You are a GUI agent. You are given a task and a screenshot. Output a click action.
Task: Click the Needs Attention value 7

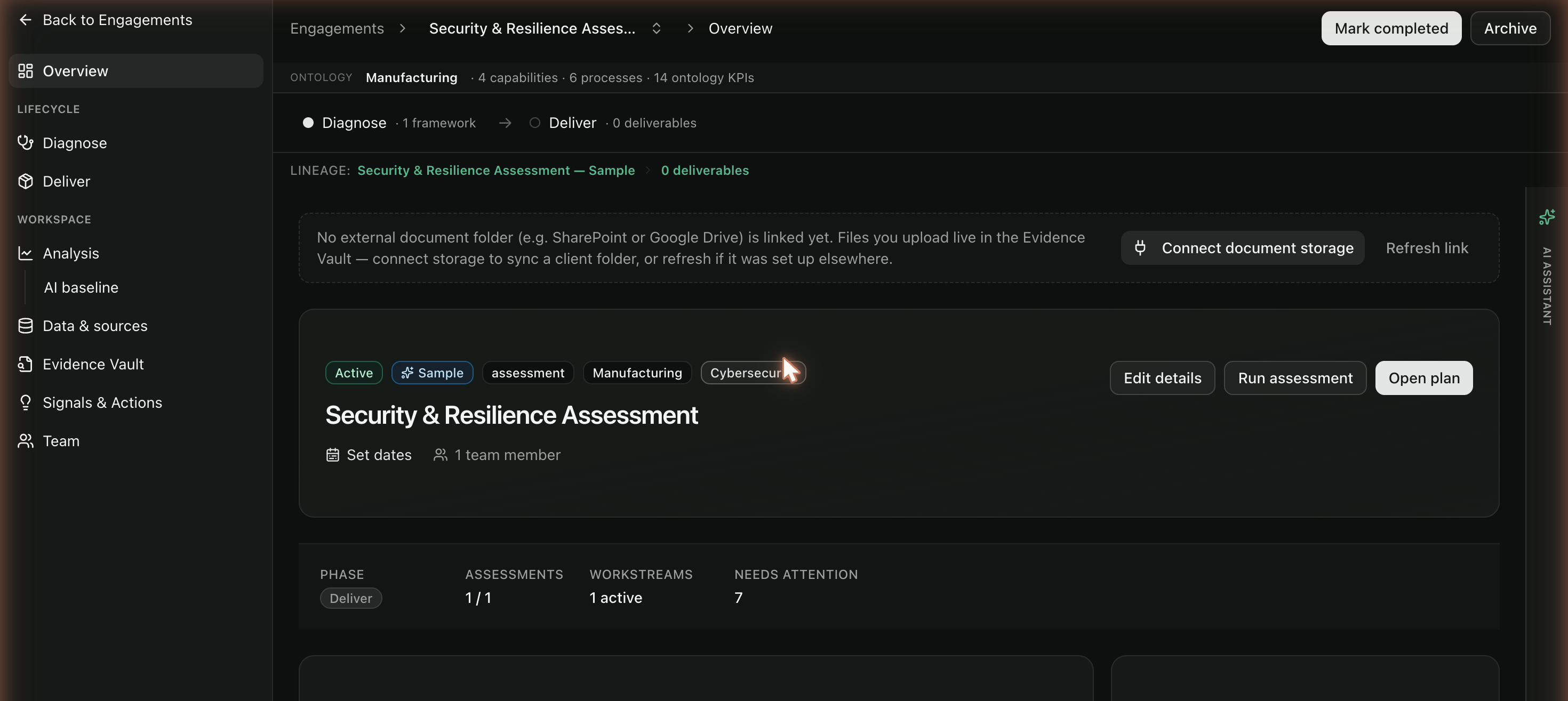[x=738, y=598]
